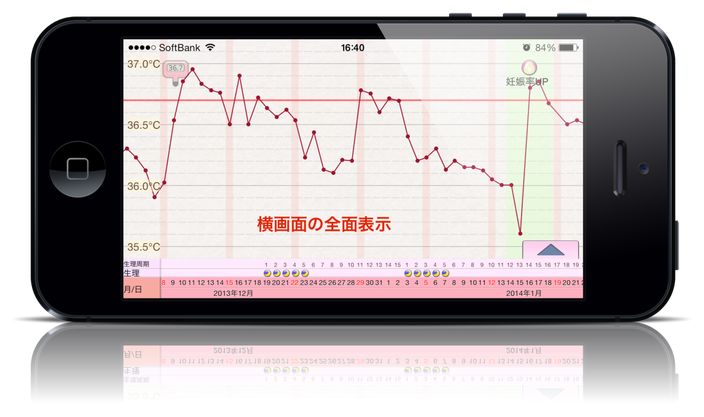Tap the 生理 row header
This screenshot has width=704, height=417.
pyautogui.click(x=132, y=273)
